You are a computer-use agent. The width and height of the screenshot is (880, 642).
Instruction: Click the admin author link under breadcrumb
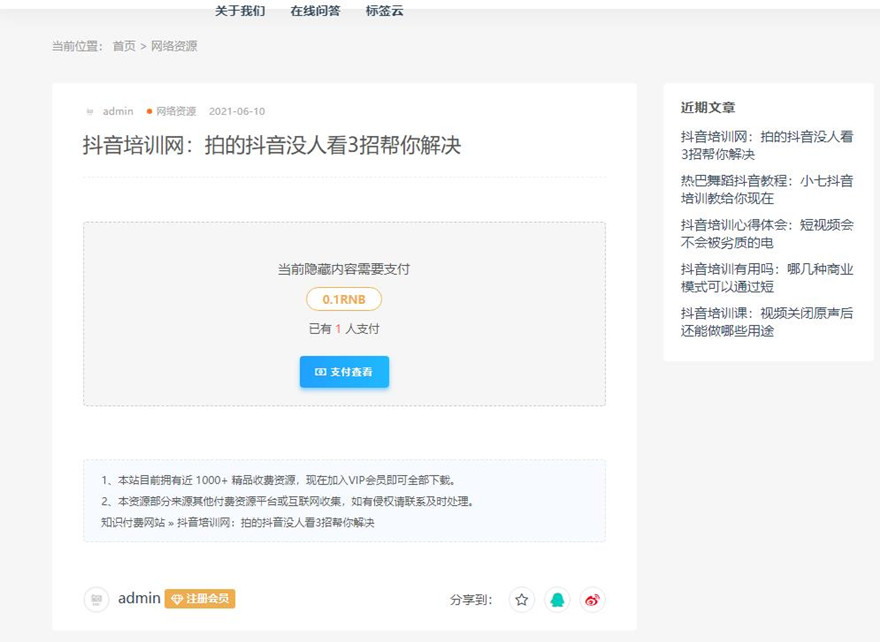118,111
